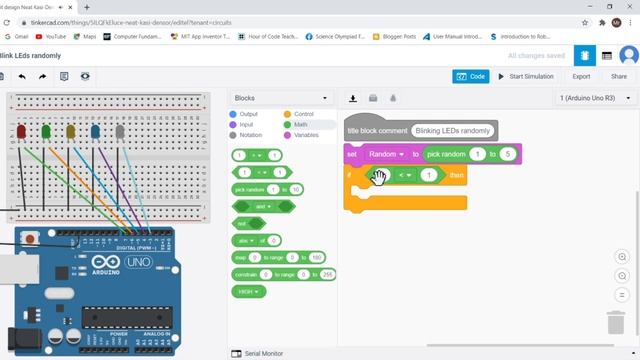
Task: Open the browser extensions puzzle icon
Action: click(602, 23)
